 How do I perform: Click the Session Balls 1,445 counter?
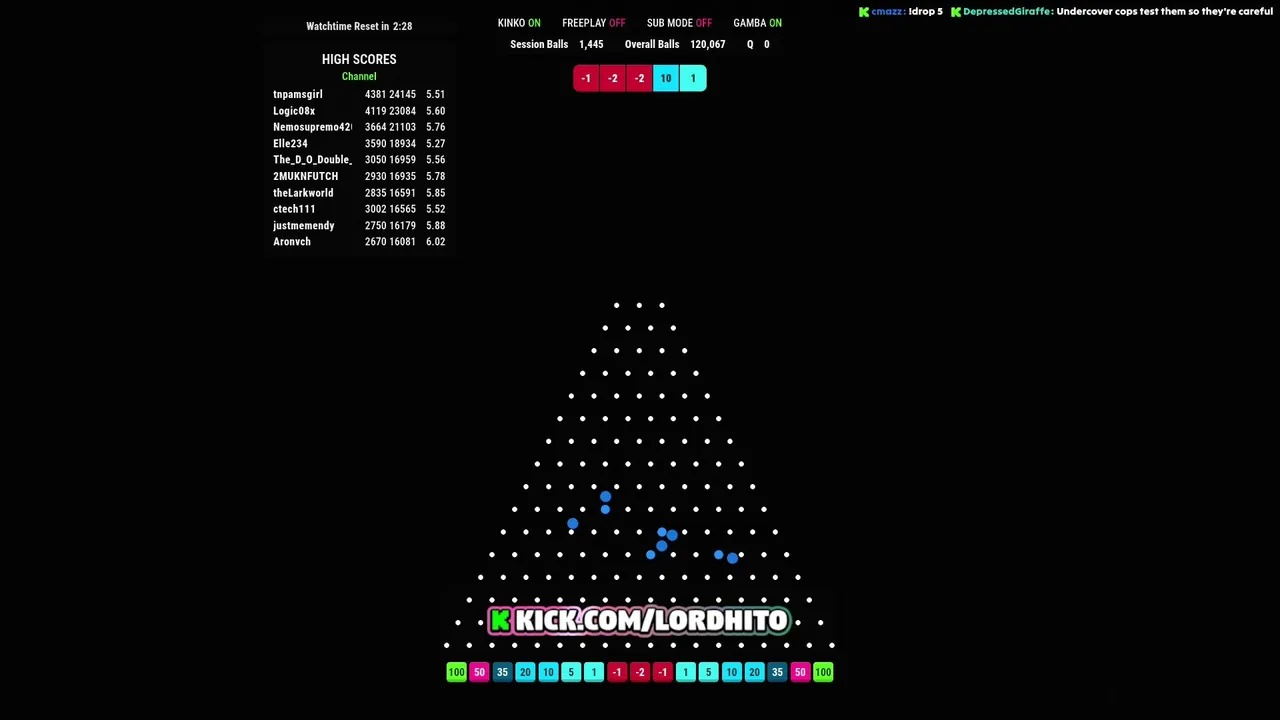point(557,45)
